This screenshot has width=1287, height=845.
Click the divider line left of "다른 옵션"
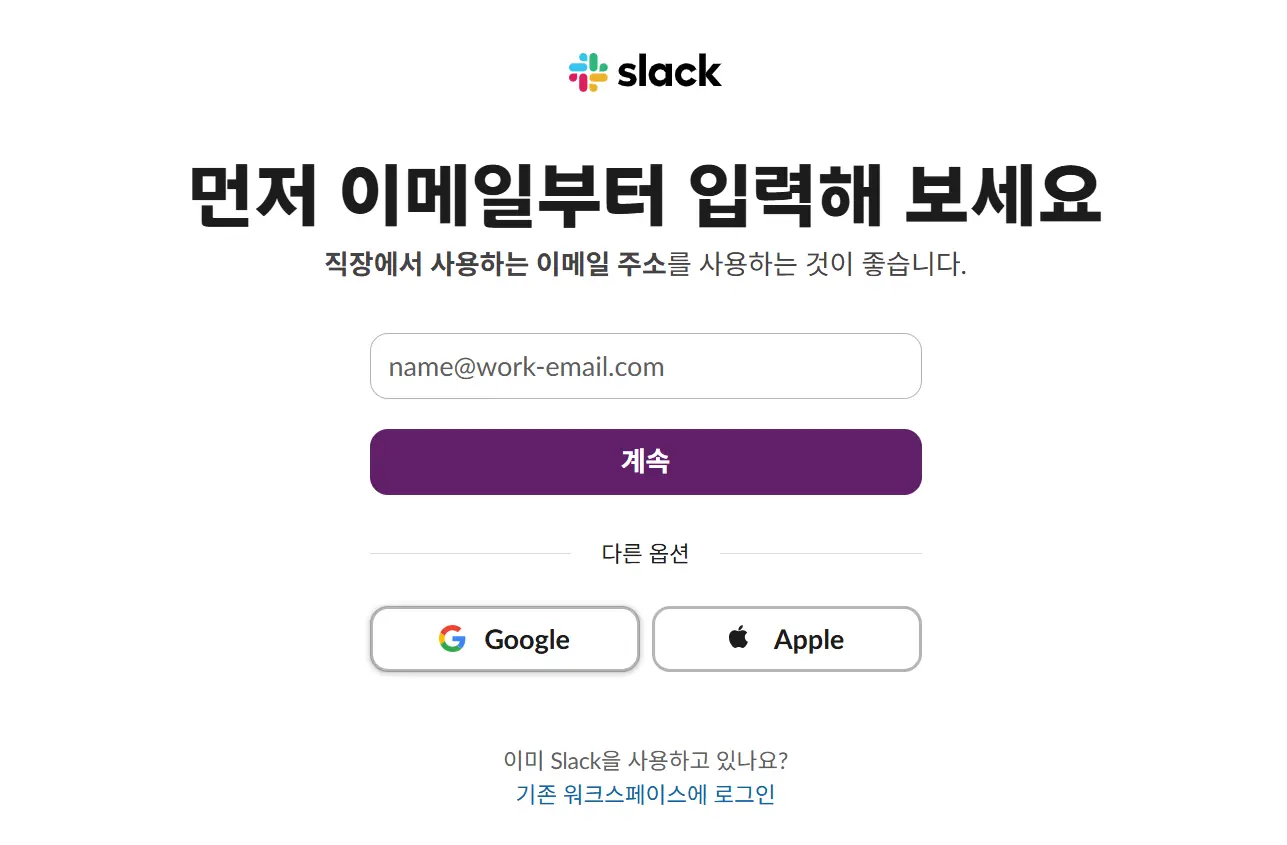[x=470, y=553]
